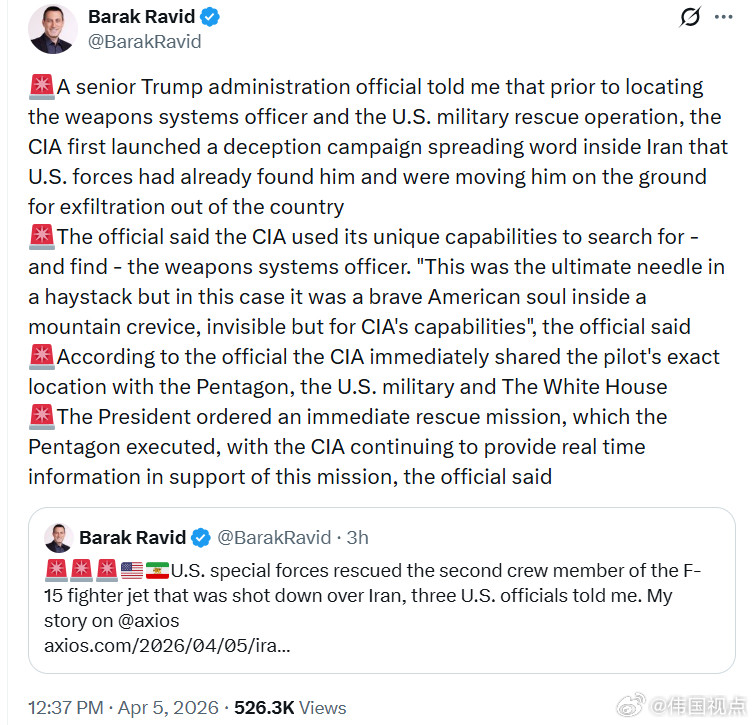
Task: Click the US flag emoji in quoted post
Action: click(132, 572)
